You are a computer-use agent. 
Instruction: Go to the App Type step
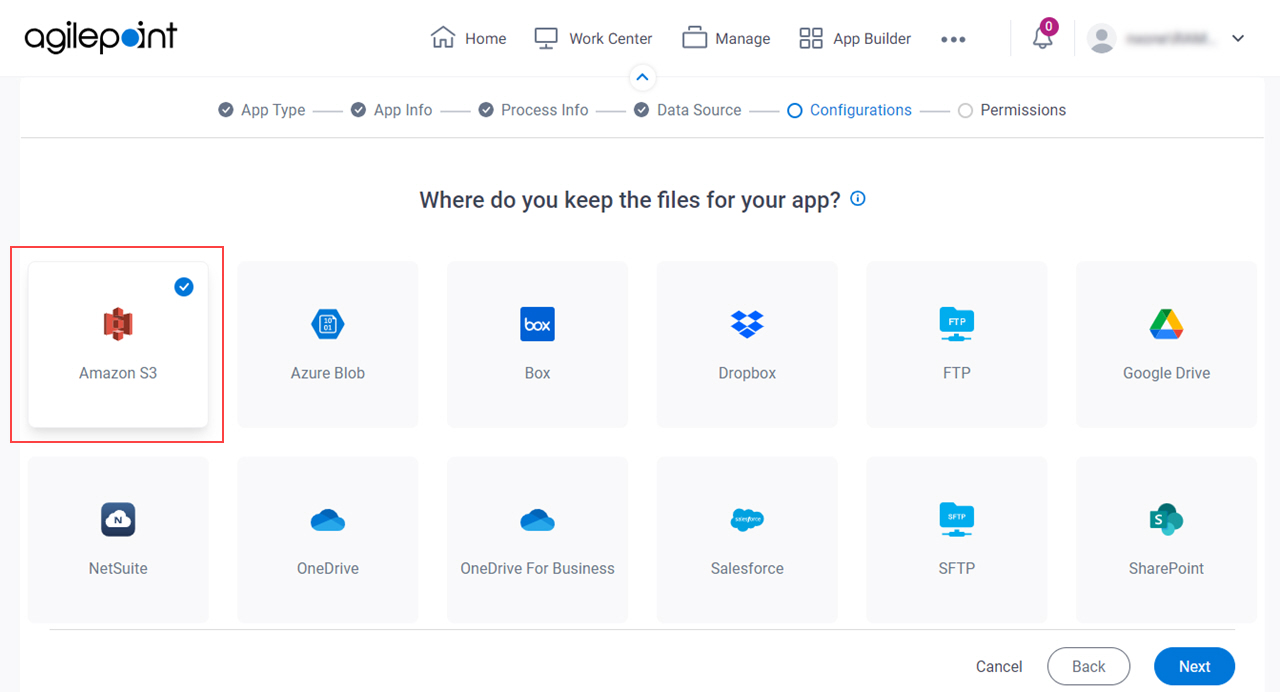[x=262, y=110]
